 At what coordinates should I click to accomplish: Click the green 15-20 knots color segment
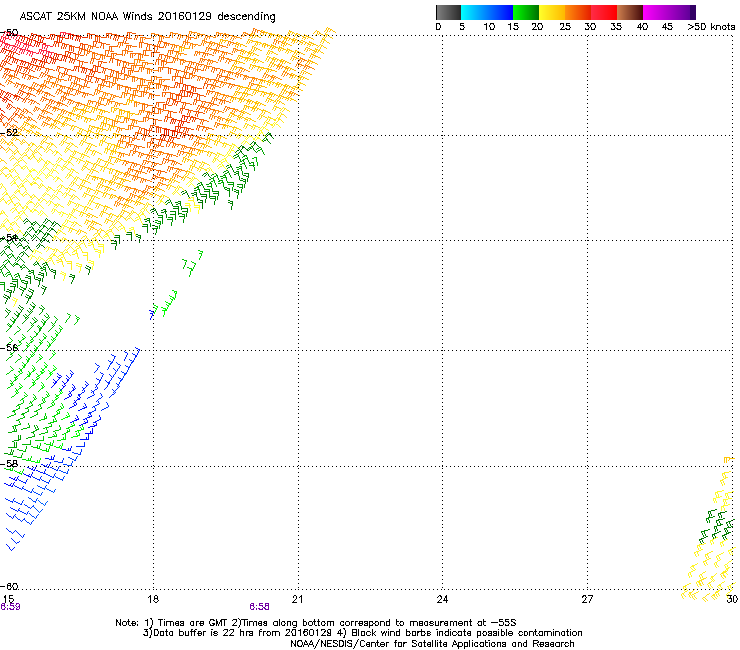tap(526, 12)
